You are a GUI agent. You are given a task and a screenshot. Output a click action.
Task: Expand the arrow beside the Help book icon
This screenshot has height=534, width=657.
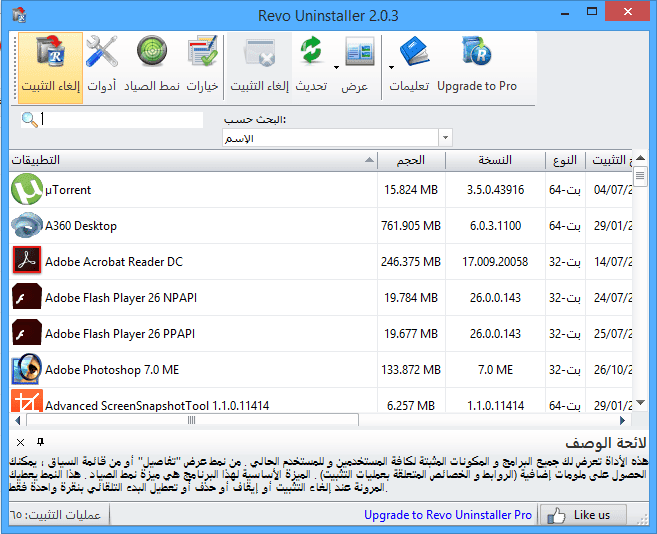pos(391,67)
